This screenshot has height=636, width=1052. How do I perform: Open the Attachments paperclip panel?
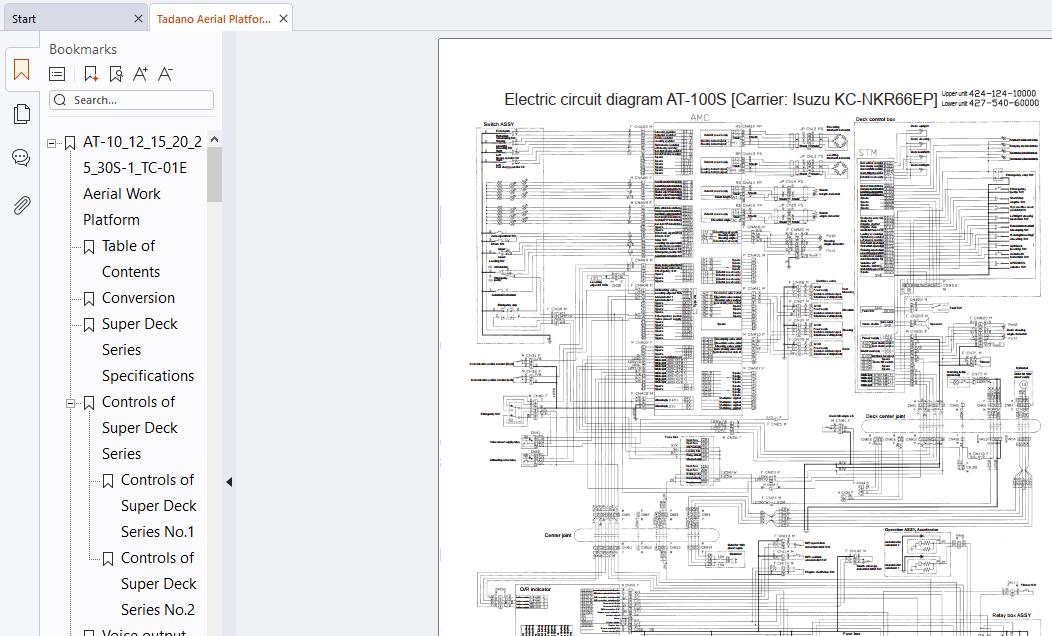point(21,205)
